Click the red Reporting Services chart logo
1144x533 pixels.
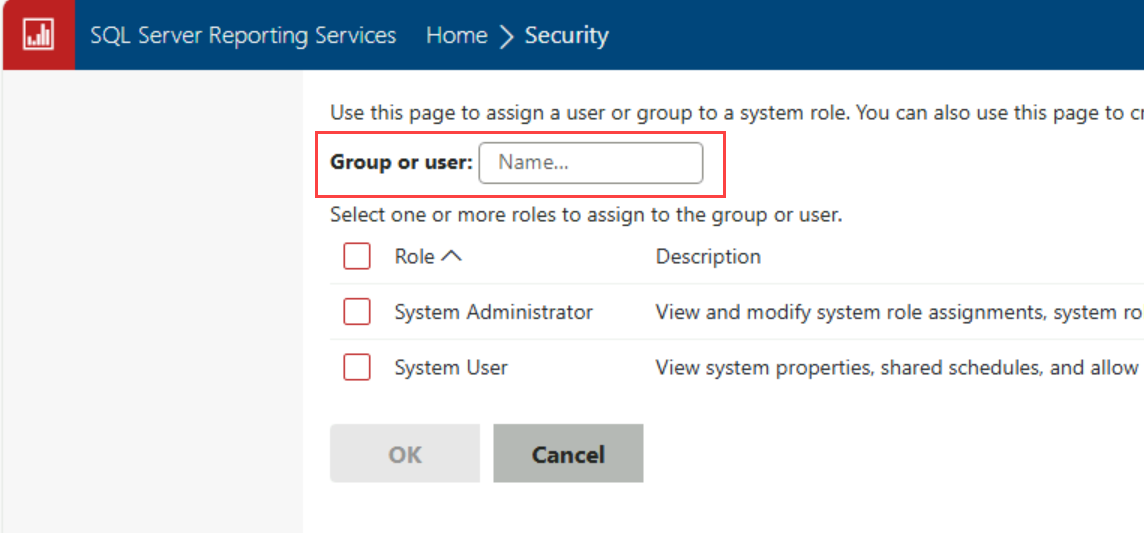(x=37, y=35)
